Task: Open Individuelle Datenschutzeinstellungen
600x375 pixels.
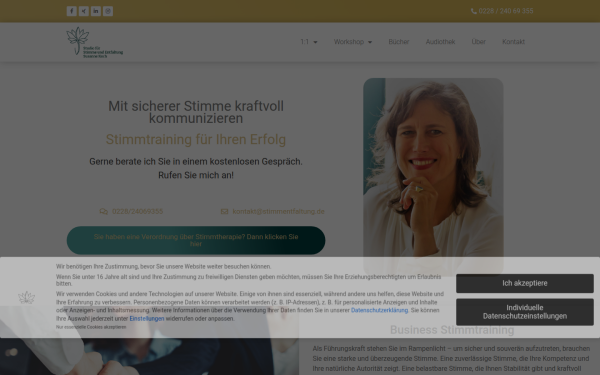Action: (525, 312)
